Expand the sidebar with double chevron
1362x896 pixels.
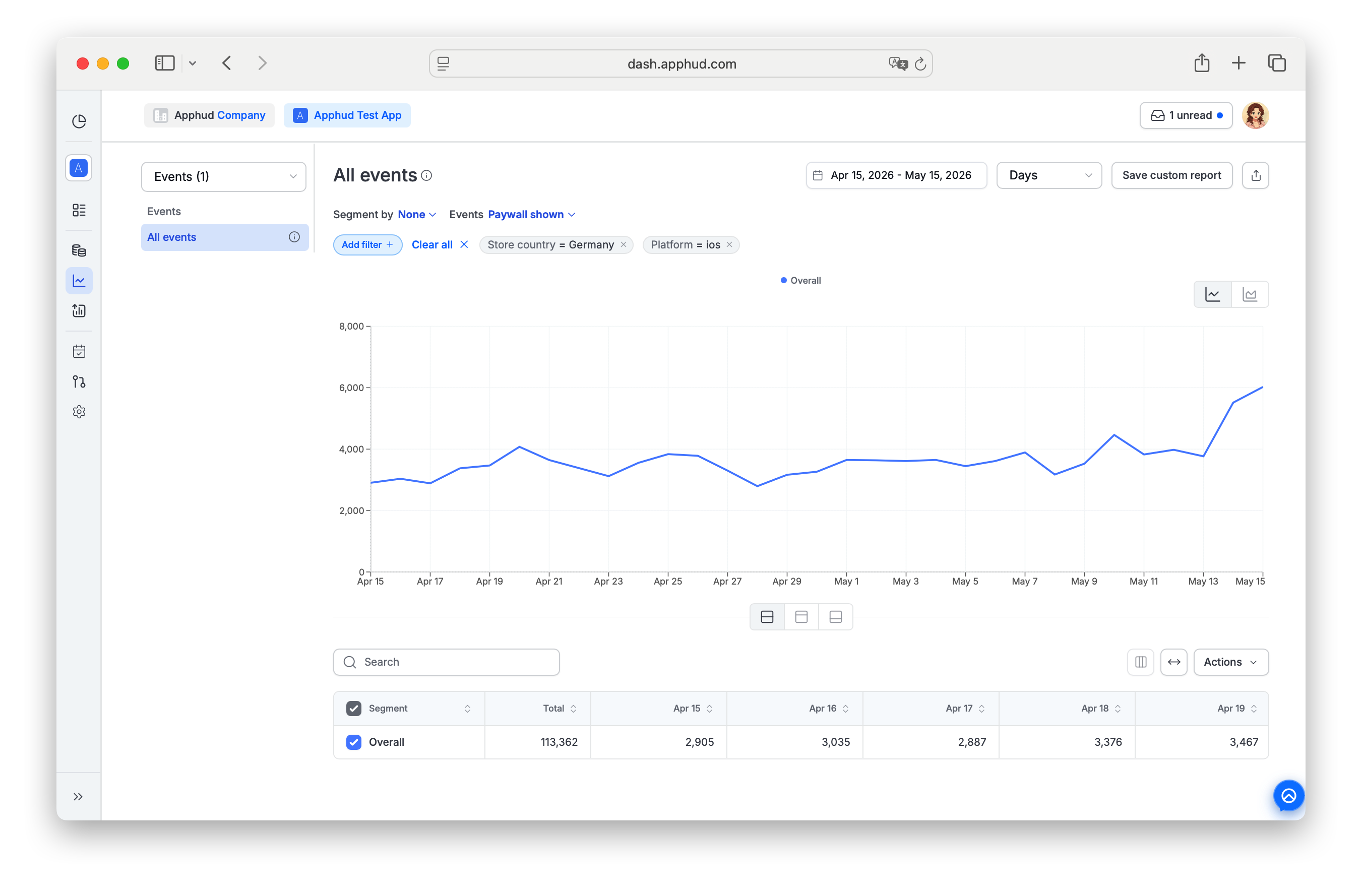pos(79,796)
